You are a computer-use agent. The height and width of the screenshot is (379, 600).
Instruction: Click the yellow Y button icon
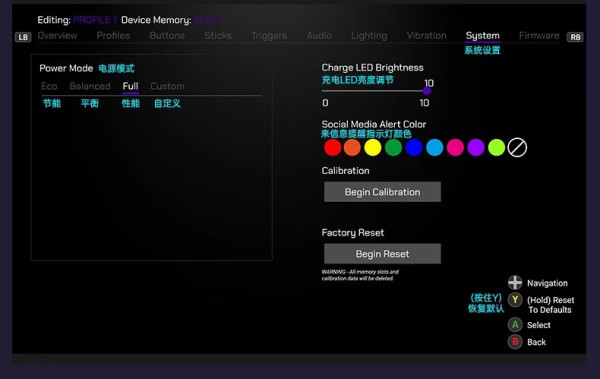coord(515,300)
